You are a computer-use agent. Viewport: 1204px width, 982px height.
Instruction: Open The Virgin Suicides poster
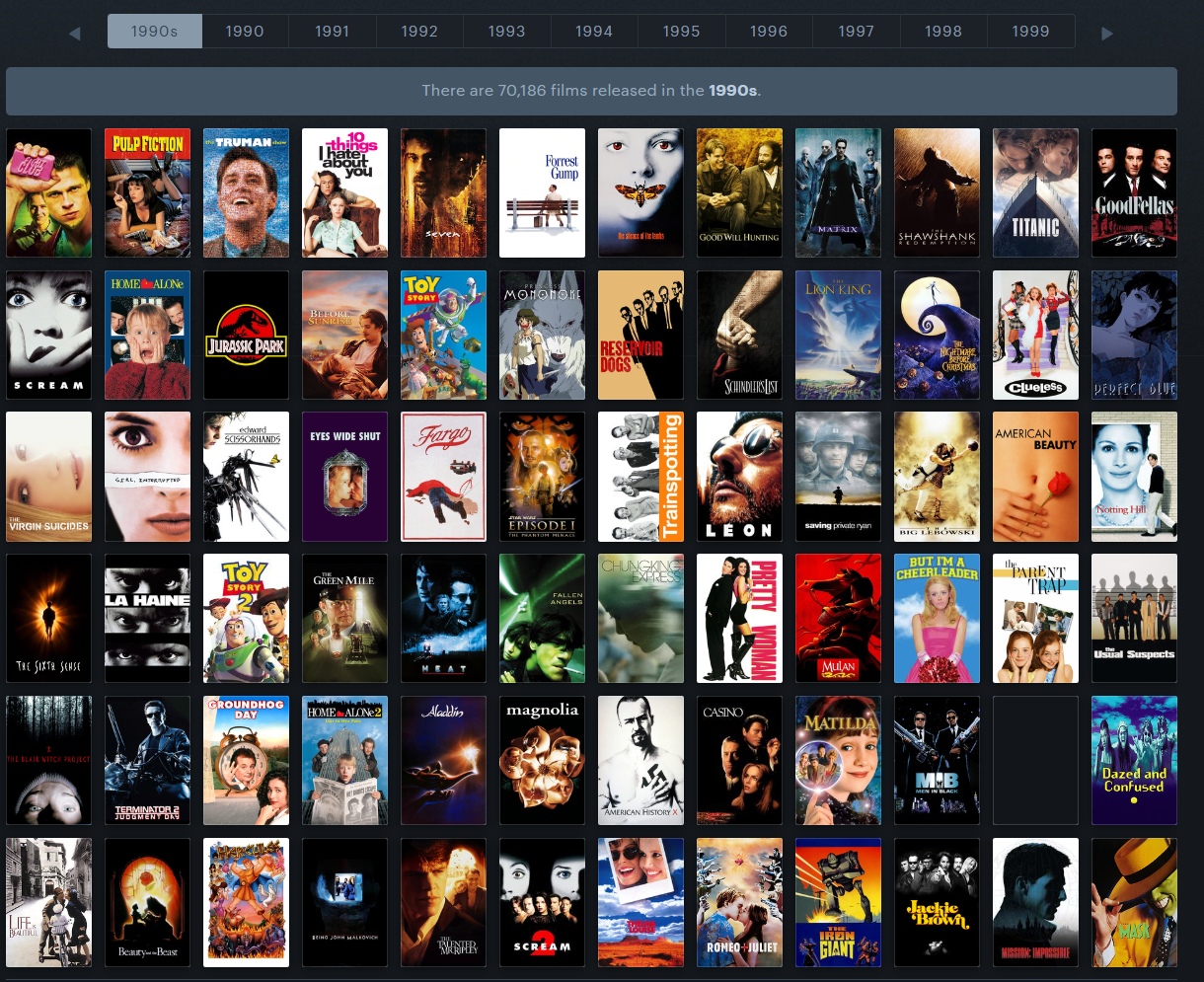click(x=49, y=477)
